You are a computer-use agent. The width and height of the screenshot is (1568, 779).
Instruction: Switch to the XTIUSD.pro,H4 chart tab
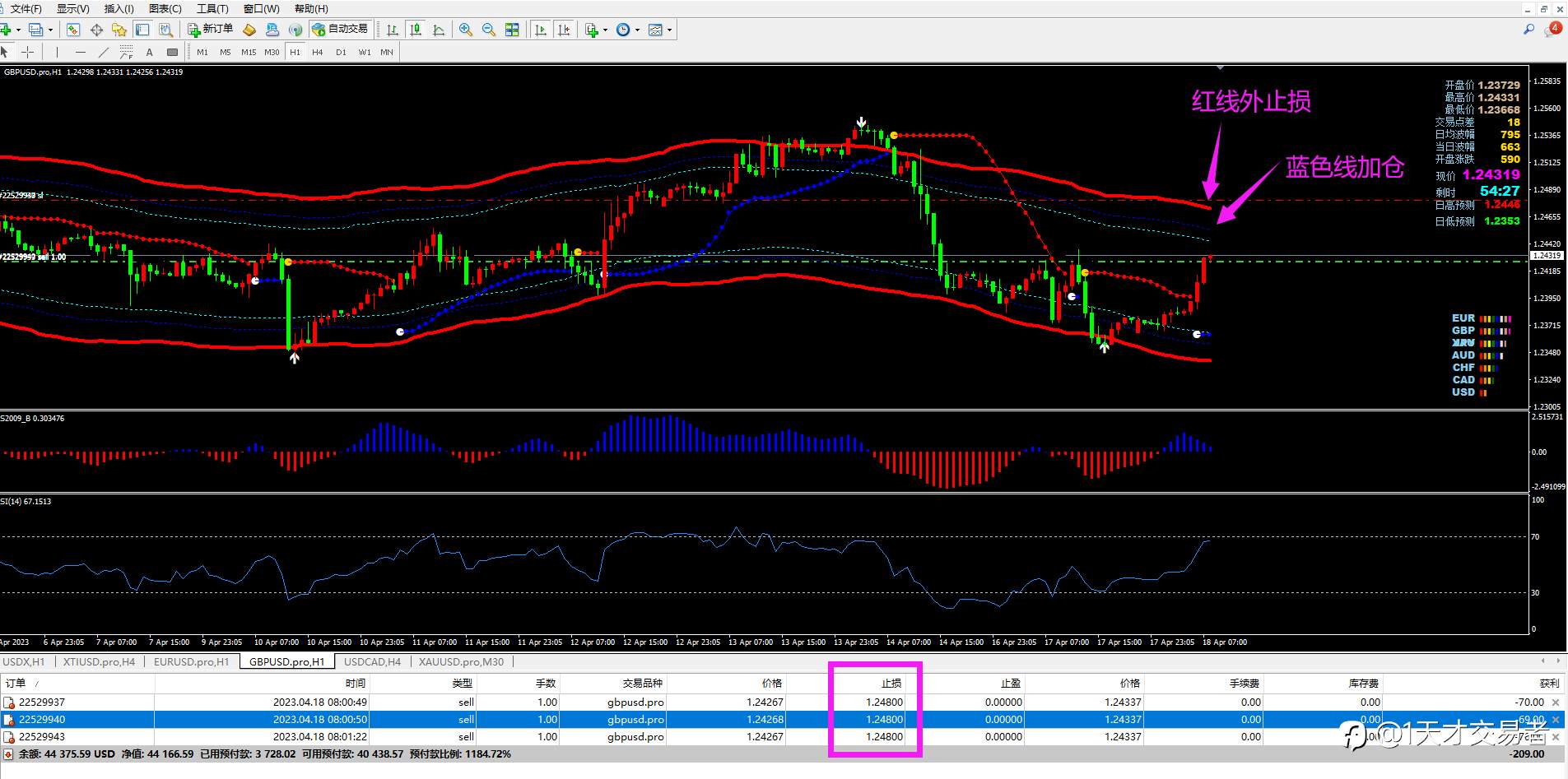(99, 661)
